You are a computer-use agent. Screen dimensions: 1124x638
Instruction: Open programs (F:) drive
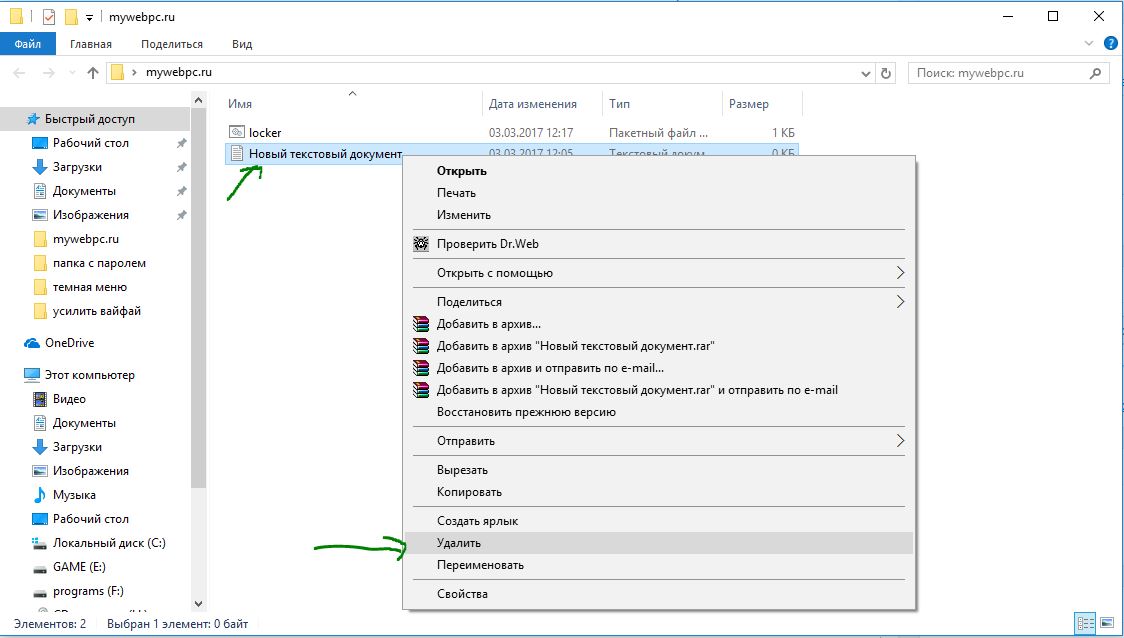pyautogui.click(x=88, y=591)
